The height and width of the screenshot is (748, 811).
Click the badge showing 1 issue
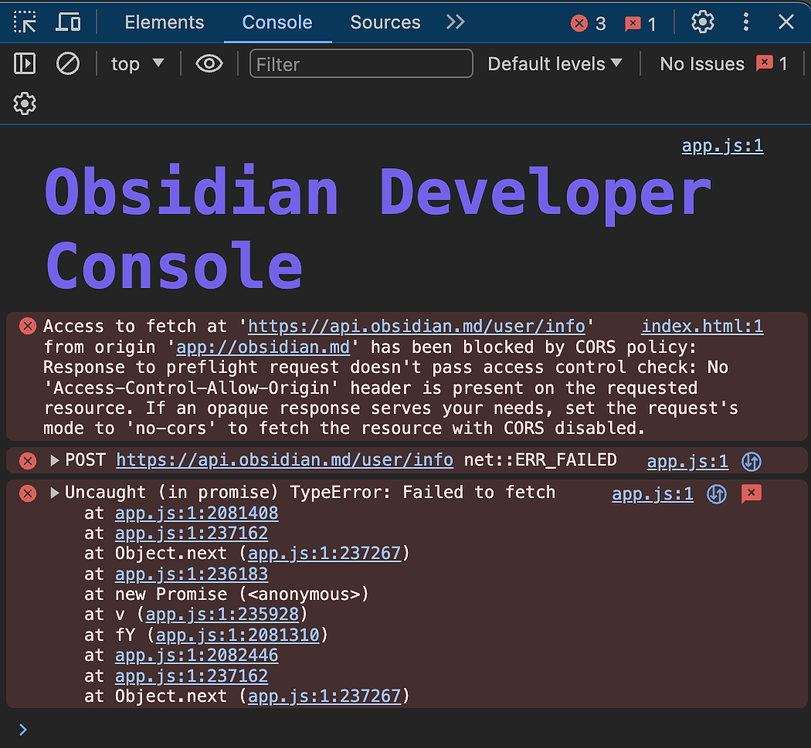(634, 21)
